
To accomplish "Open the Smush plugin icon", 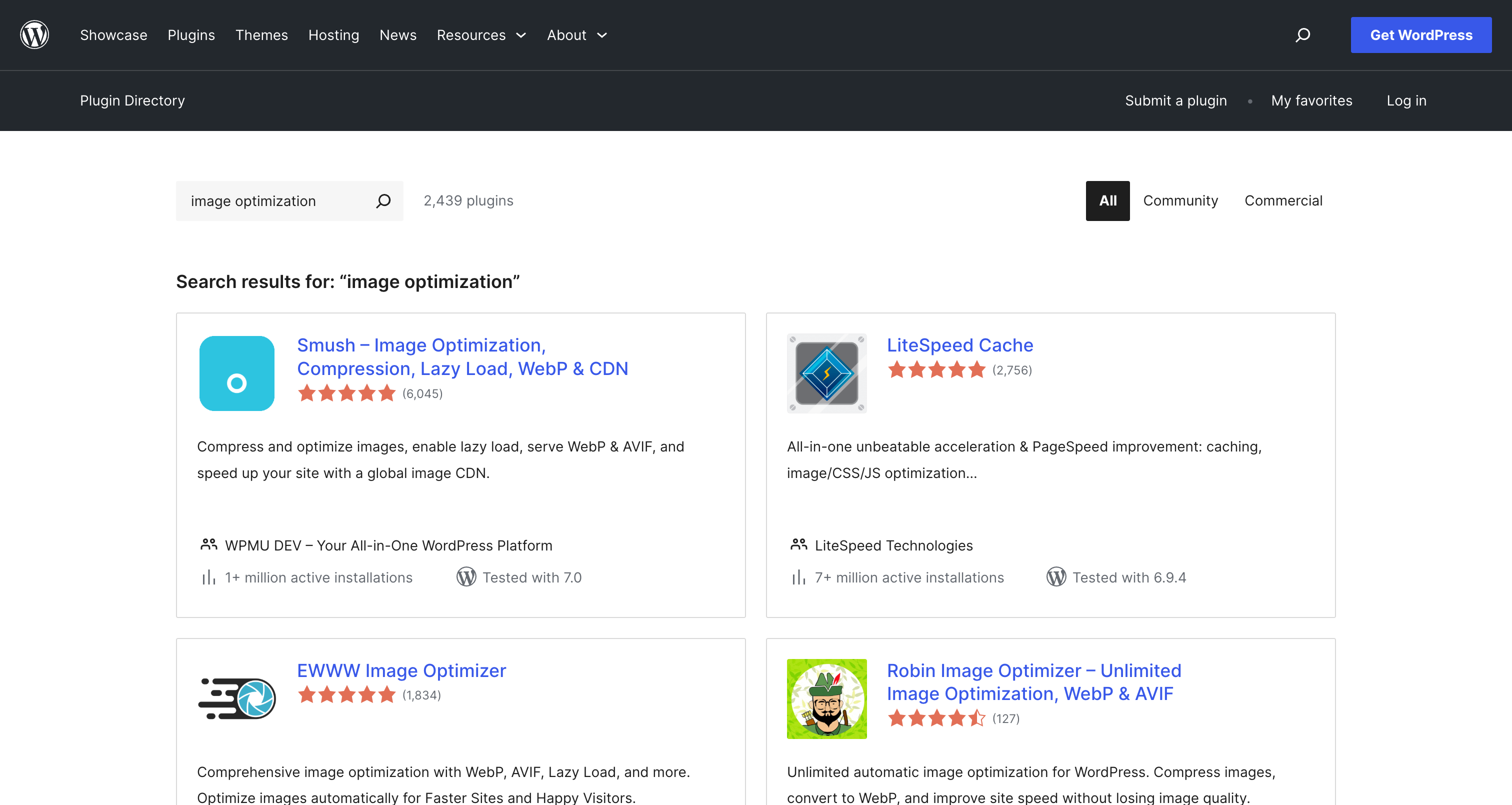I will coord(236,373).
